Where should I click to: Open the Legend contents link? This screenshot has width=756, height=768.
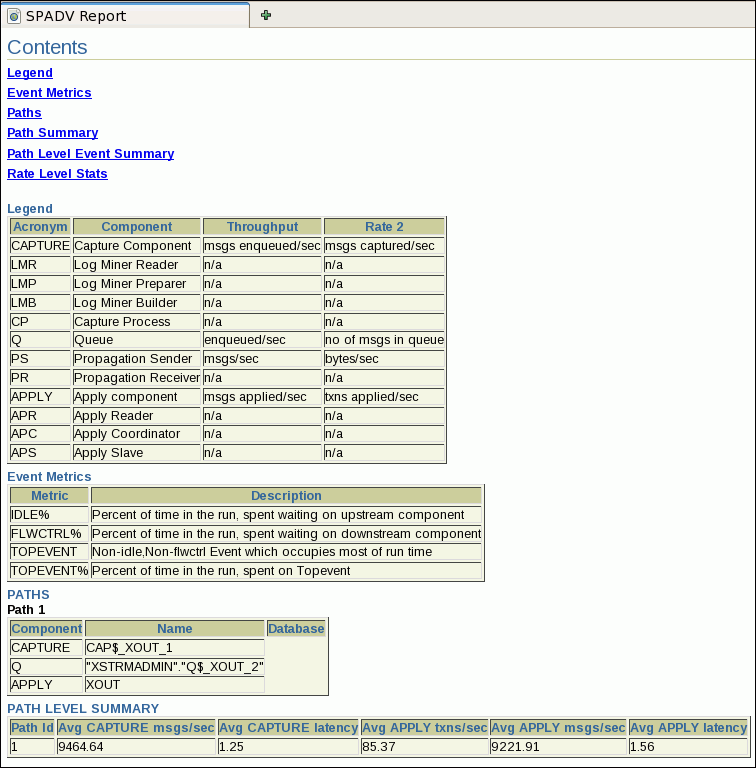click(30, 73)
